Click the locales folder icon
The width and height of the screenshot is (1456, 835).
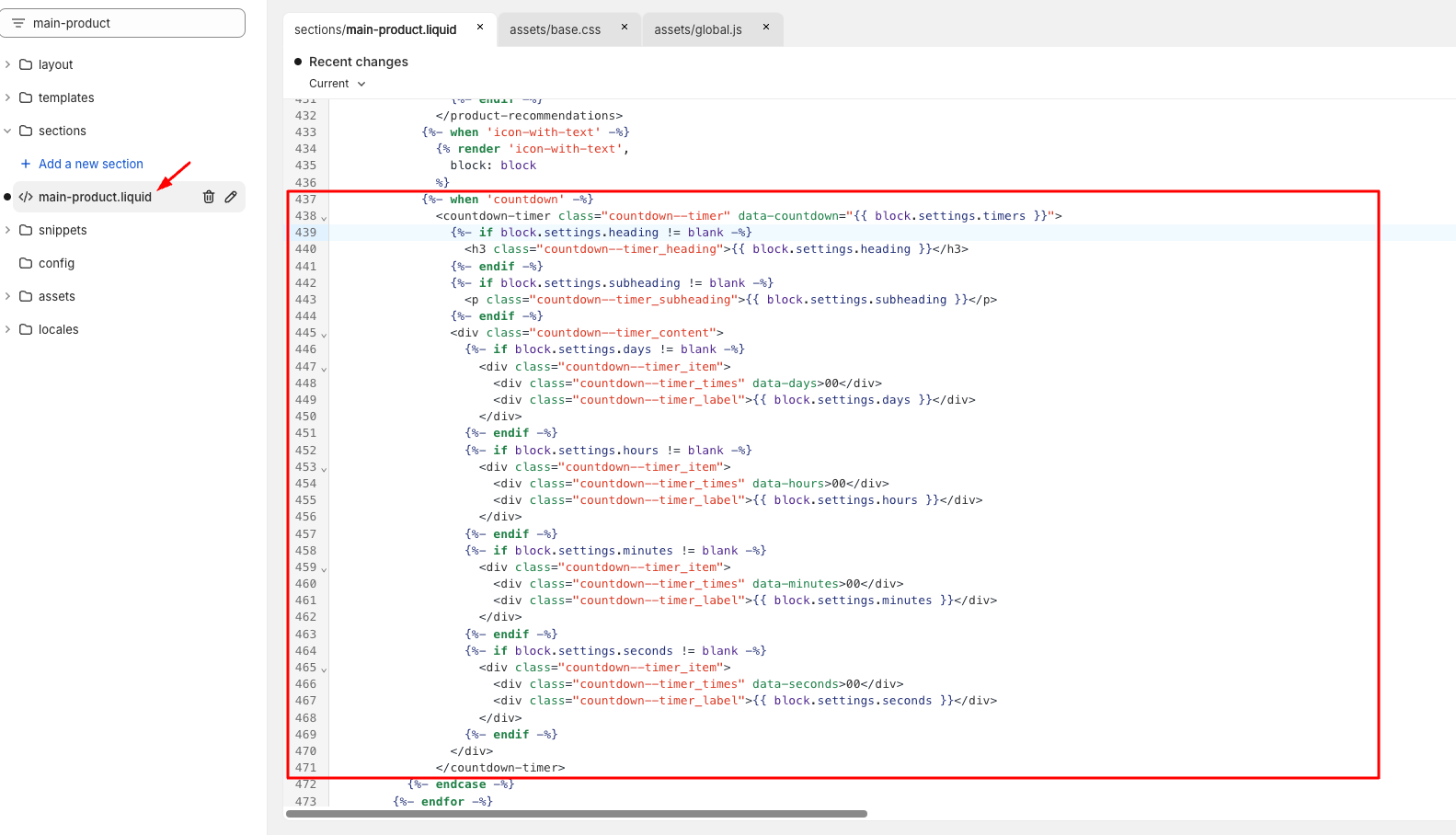click(26, 329)
